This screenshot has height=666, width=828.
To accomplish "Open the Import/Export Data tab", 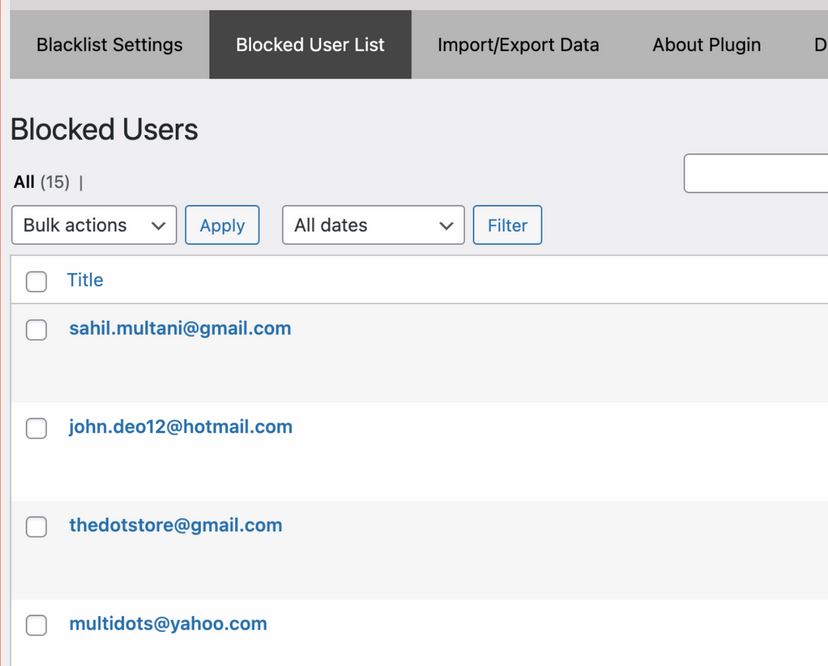I will (518, 45).
